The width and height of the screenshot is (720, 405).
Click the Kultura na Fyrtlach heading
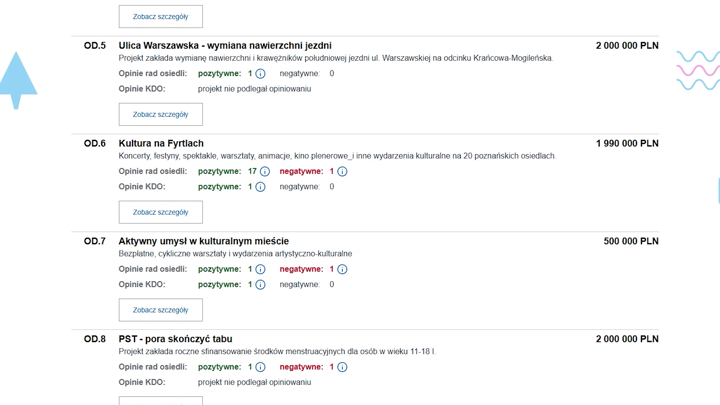coord(161,144)
